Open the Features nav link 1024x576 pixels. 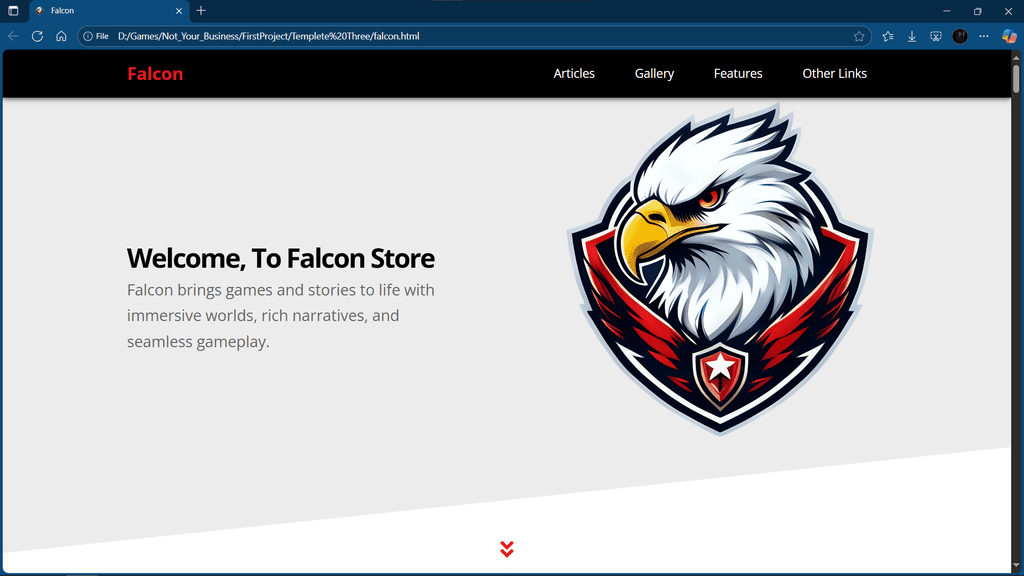click(x=738, y=74)
